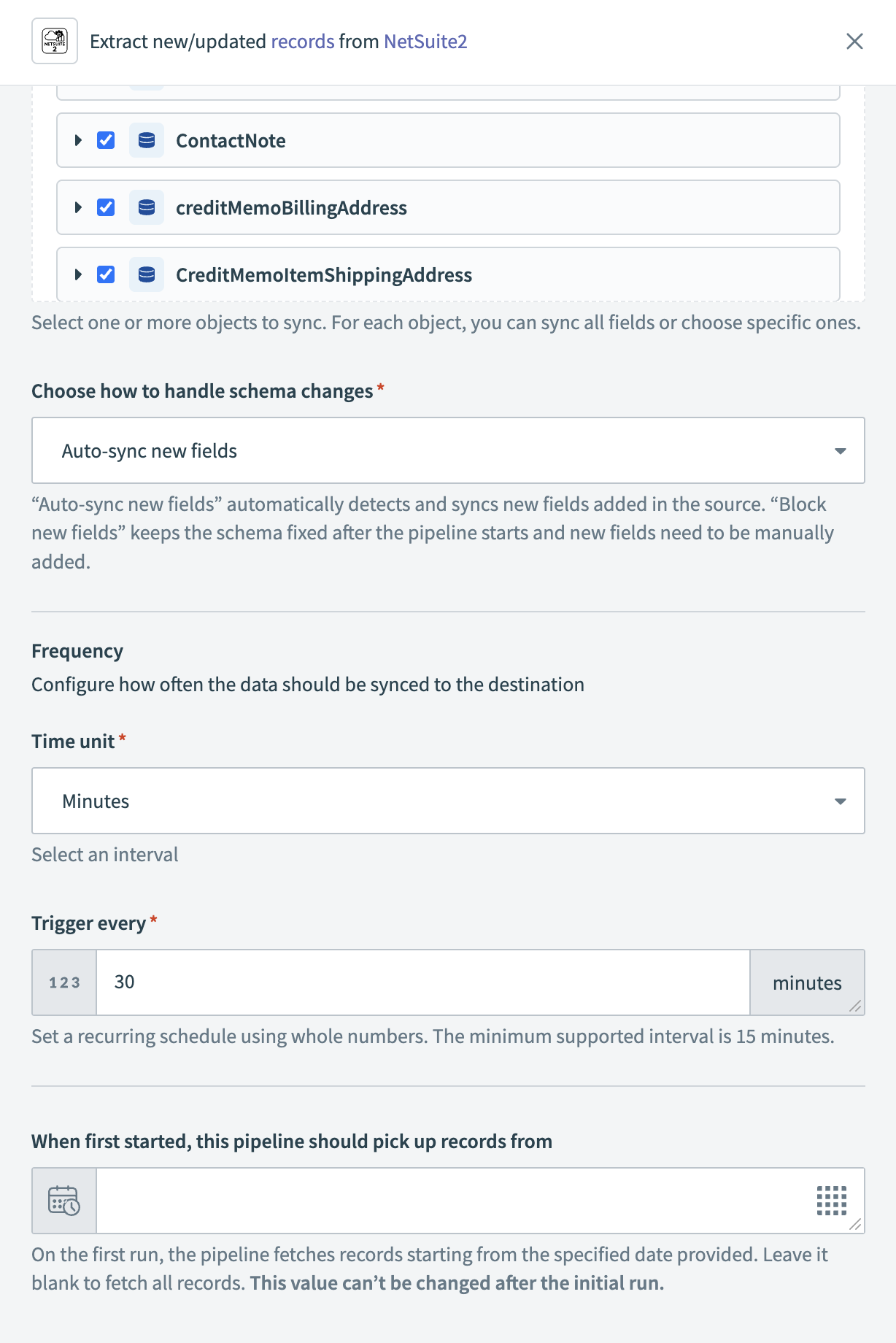The width and height of the screenshot is (896, 1343).
Task: Uncheck the CreditMemoItemShippingAddress object
Action: (x=106, y=275)
